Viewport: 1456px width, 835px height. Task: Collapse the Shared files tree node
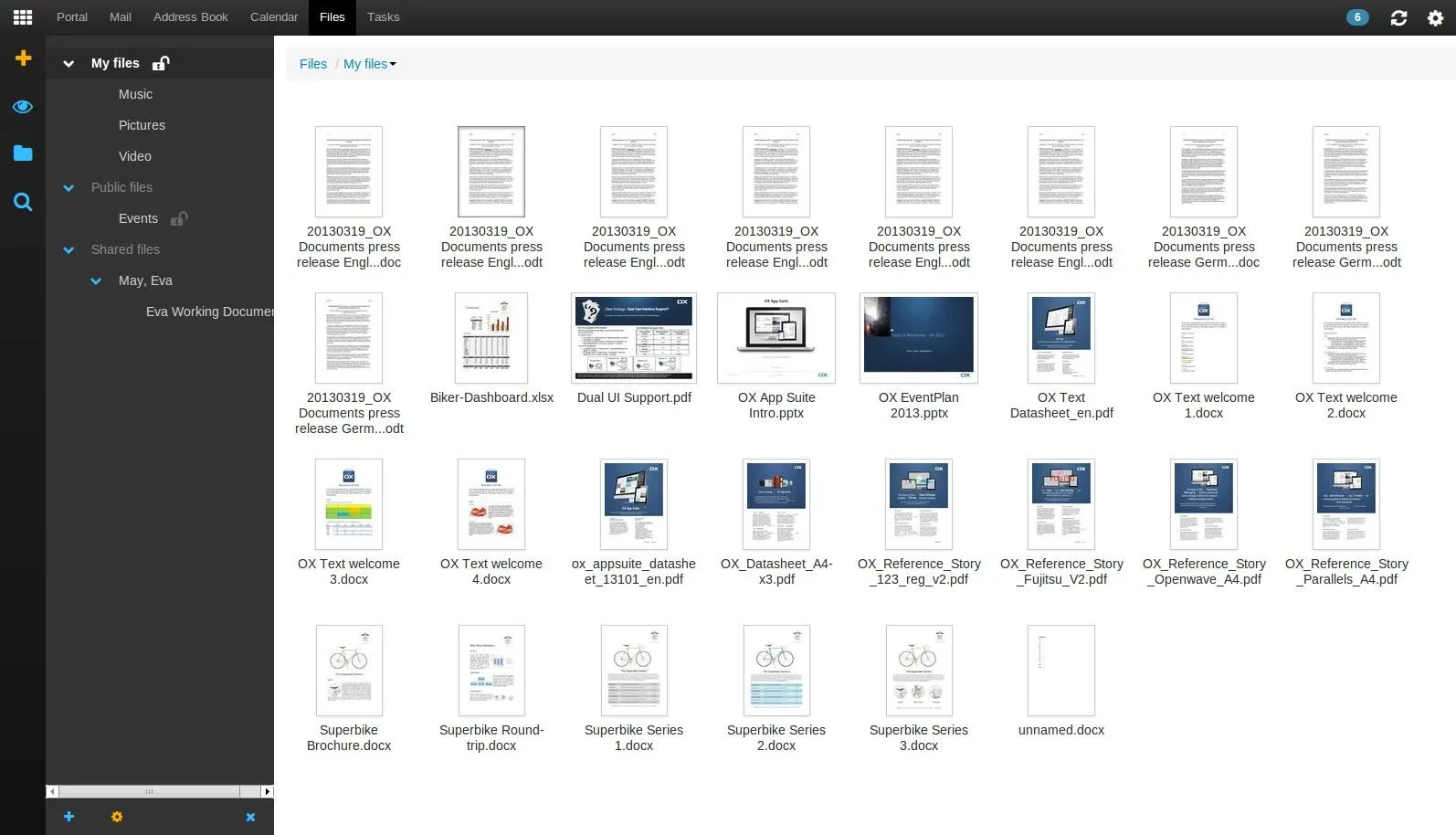click(69, 249)
